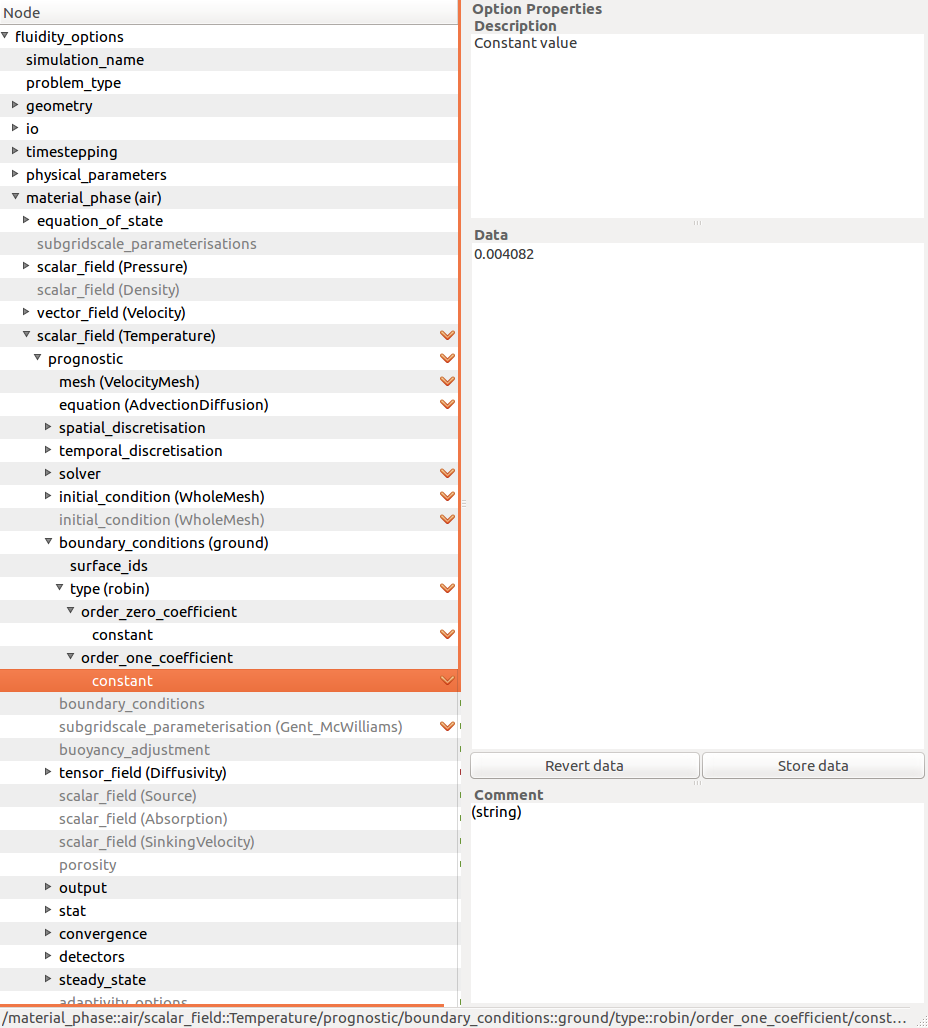Open choice chevron for scalar_field (Temperature)
Image resolution: width=928 pixels, height=1028 pixels.
coord(447,336)
